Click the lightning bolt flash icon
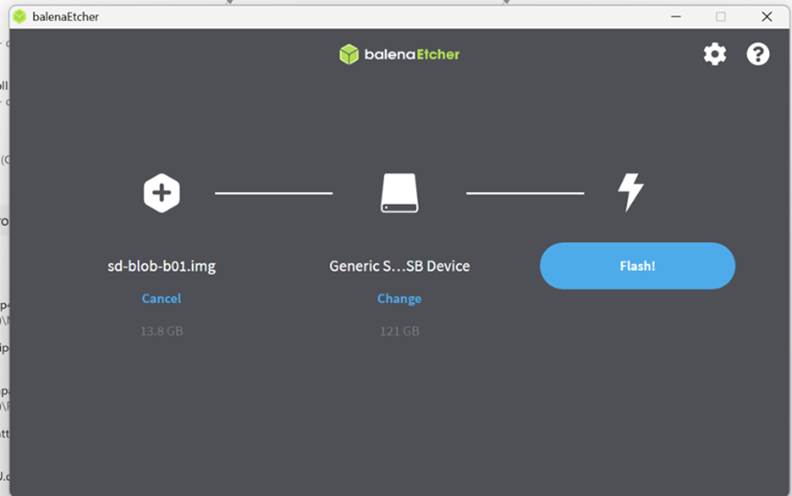The image size is (792, 496). coord(630,192)
